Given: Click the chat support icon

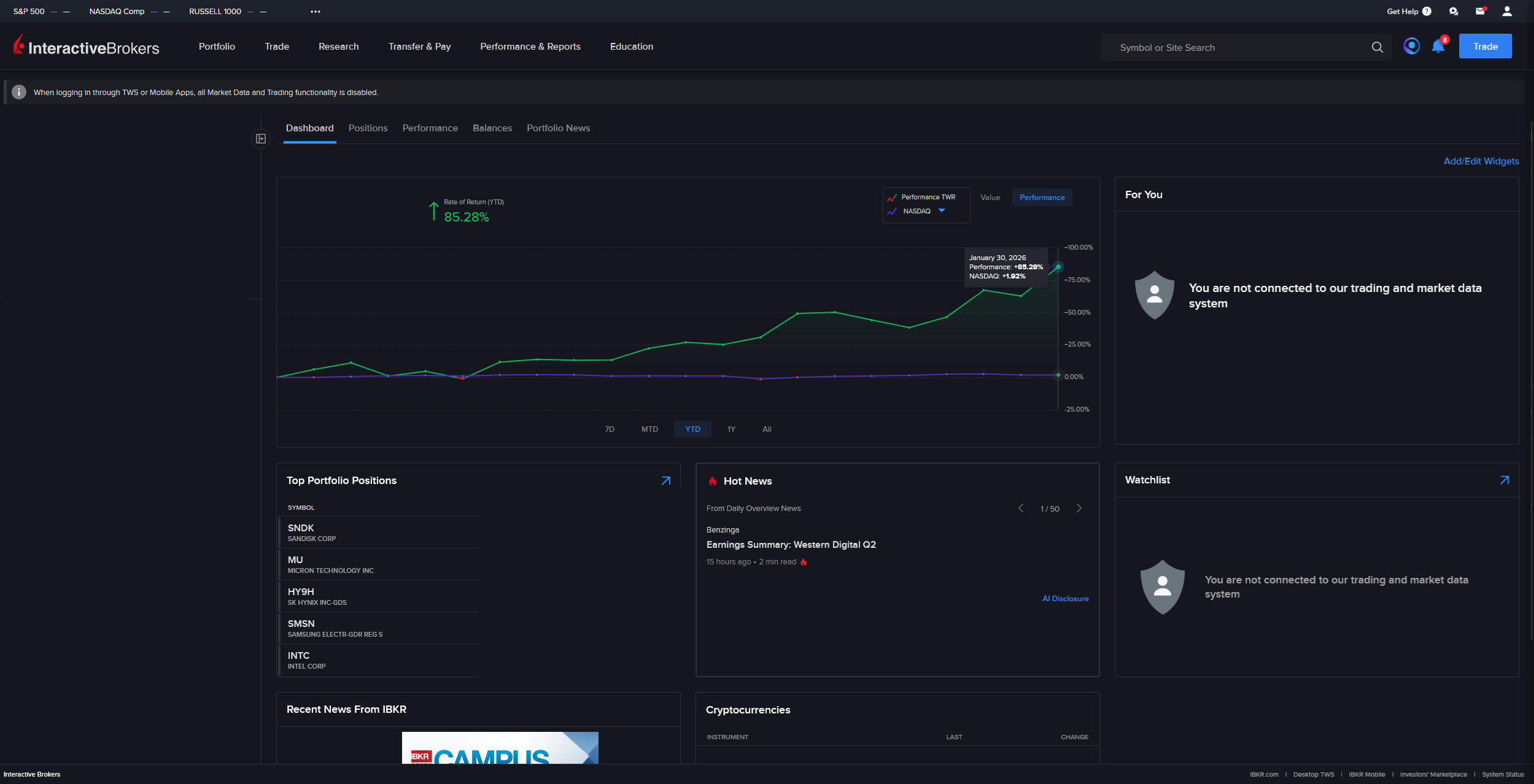Looking at the screenshot, I should pyautogui.click(x=1453, y=11).
